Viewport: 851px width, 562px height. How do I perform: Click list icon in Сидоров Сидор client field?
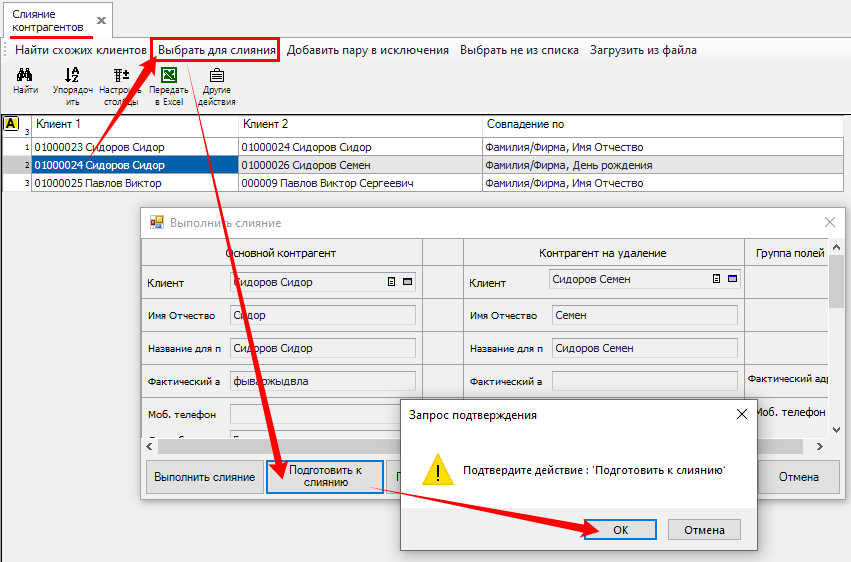tap(392, 282)
